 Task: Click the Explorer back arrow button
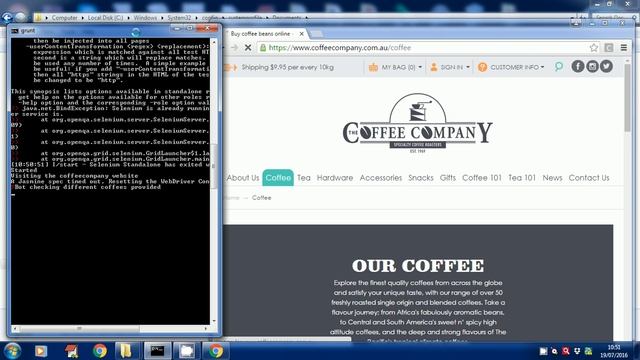7,18
